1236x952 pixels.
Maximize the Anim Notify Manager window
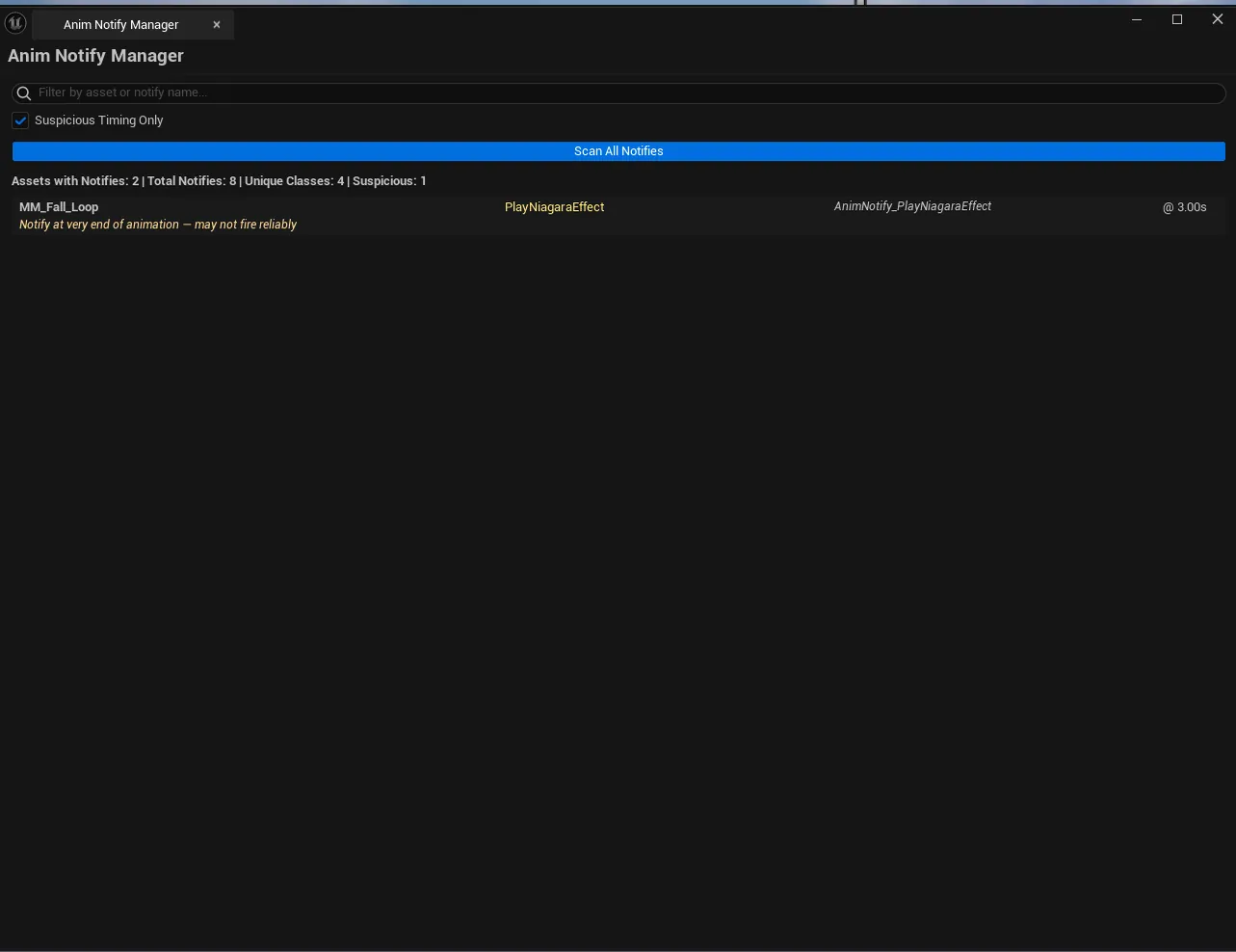click(x=1177, y=19)
